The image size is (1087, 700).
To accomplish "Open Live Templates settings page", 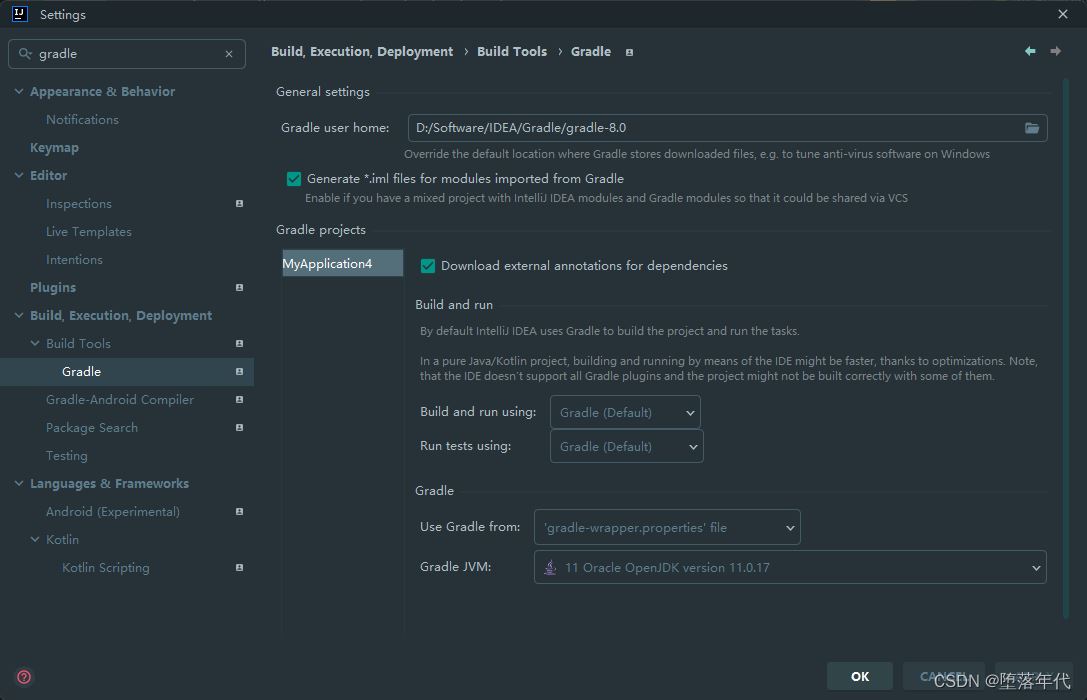I will click(x=89, y=231).
